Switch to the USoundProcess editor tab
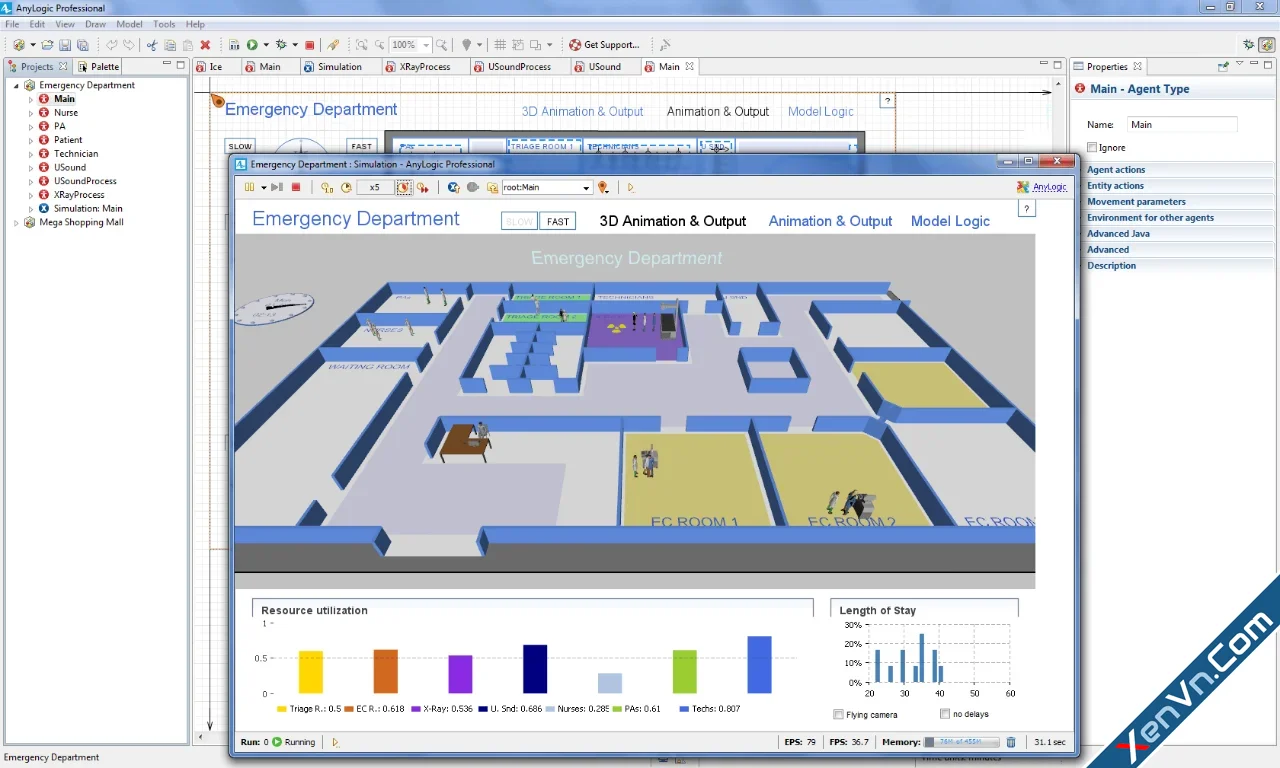1280x768 pixels. click(519, 67)
